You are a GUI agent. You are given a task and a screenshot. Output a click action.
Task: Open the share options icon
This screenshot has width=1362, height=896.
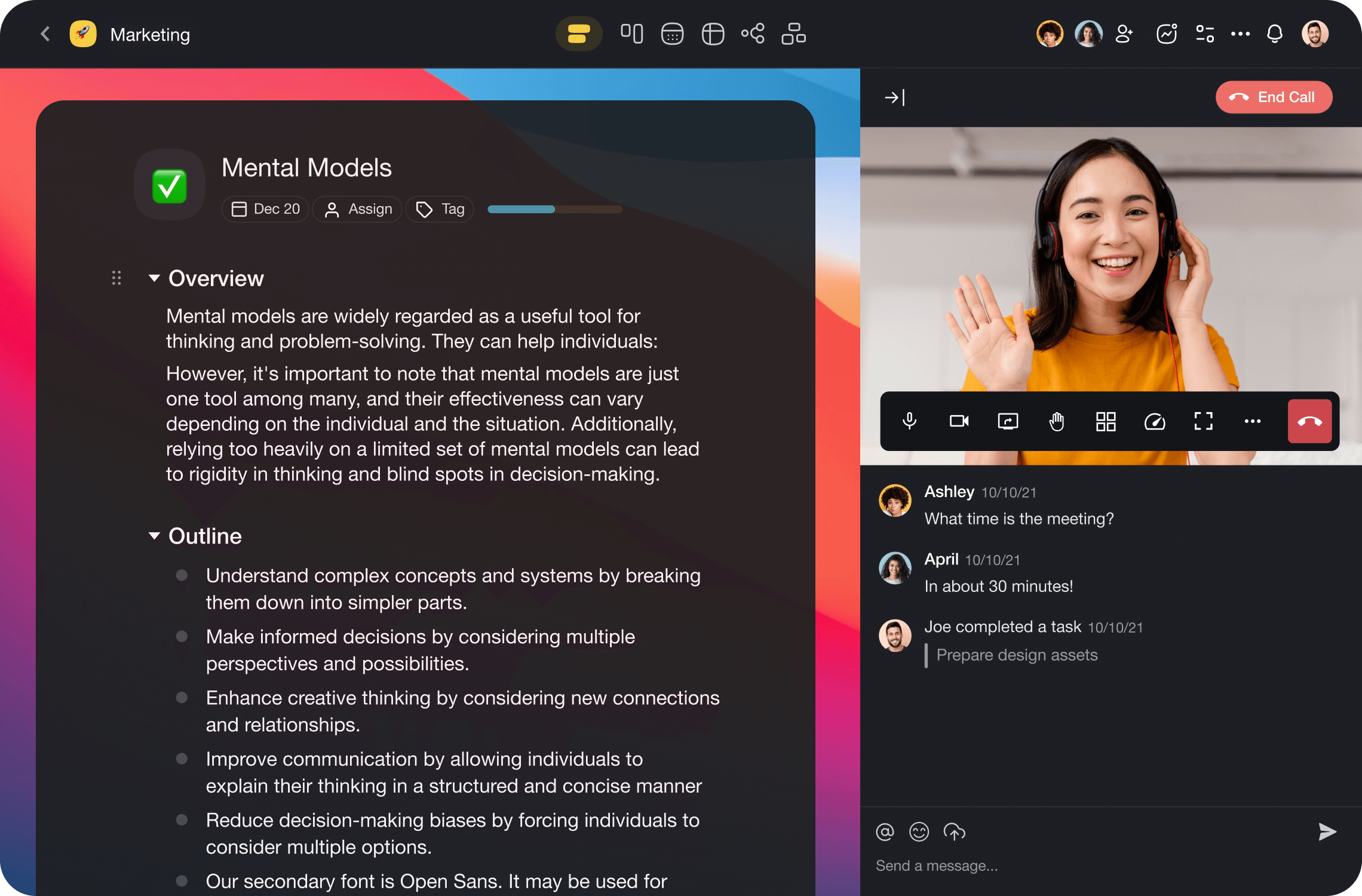753,34
